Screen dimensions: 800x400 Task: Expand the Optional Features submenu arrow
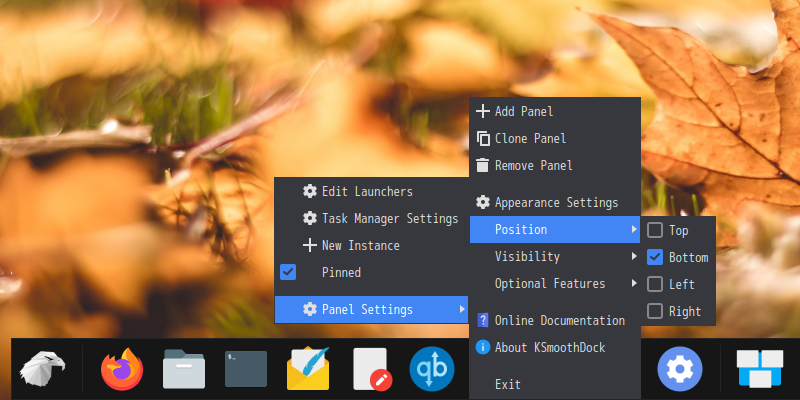(x=634, y=283)
